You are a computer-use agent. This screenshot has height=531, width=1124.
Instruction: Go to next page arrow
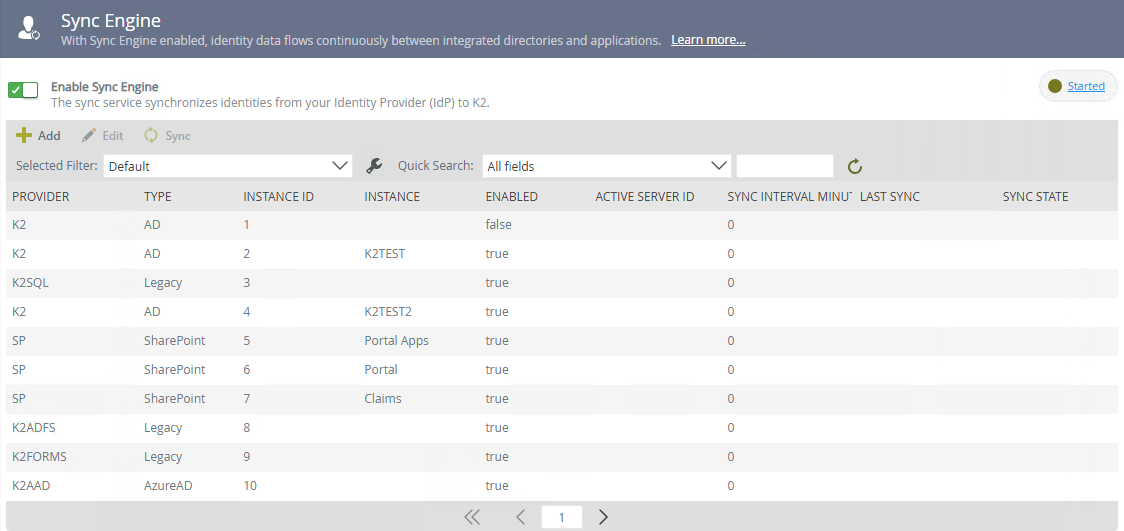[x=603, y=517]
